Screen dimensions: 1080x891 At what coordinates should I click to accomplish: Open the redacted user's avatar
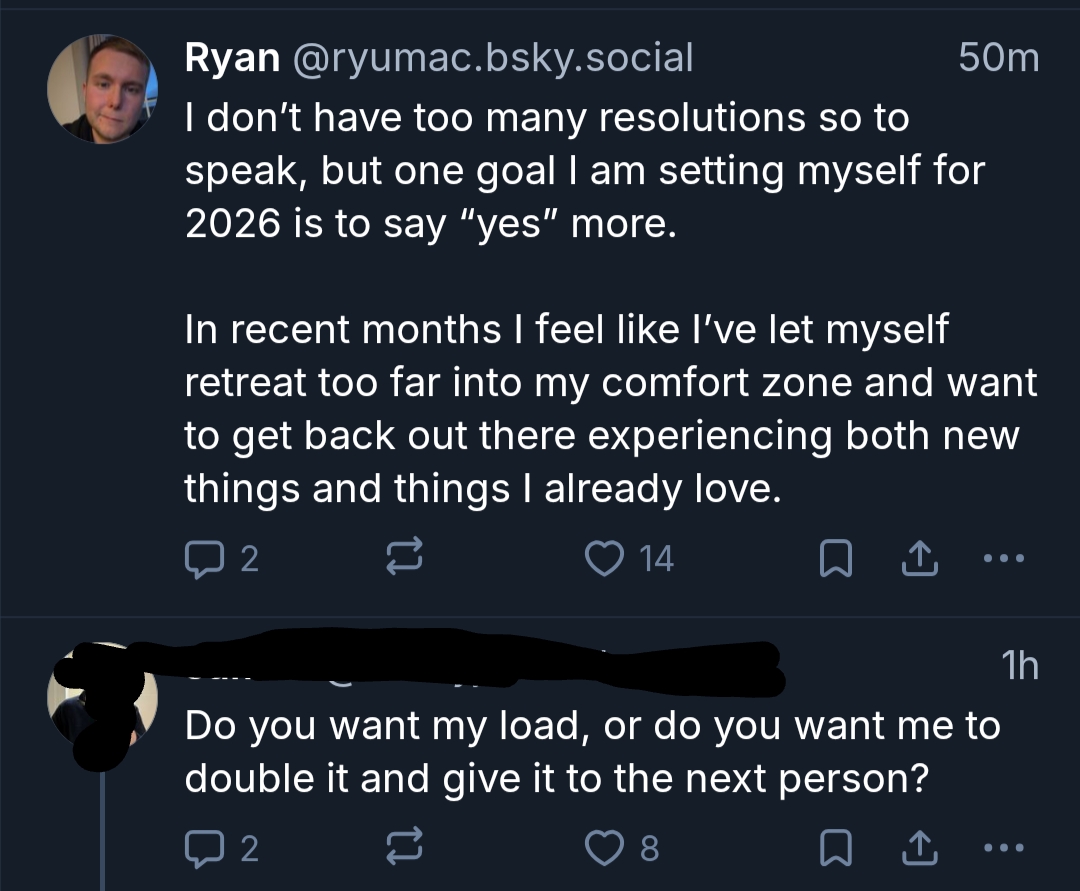(103, 697)
